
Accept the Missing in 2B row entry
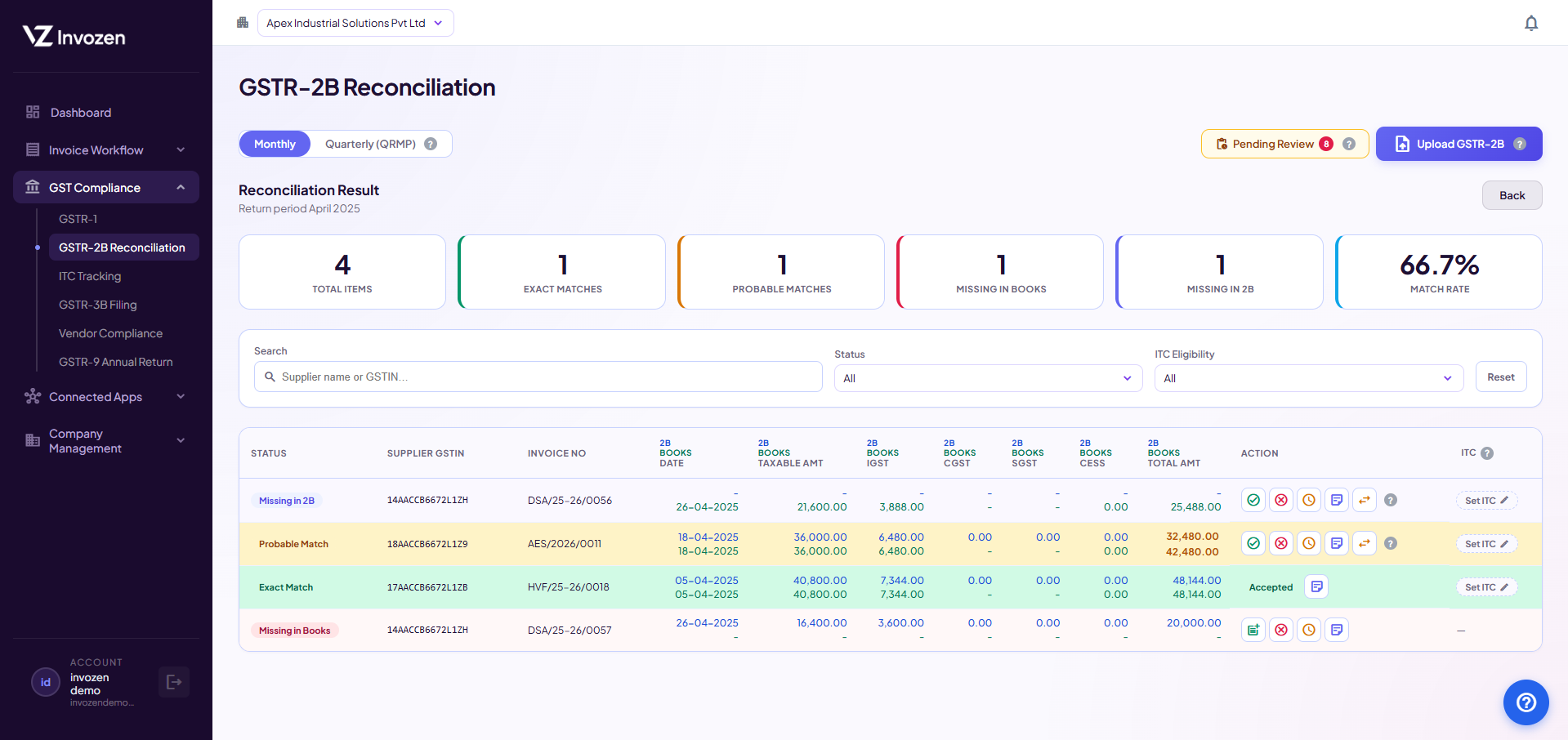click(1253, 500)
